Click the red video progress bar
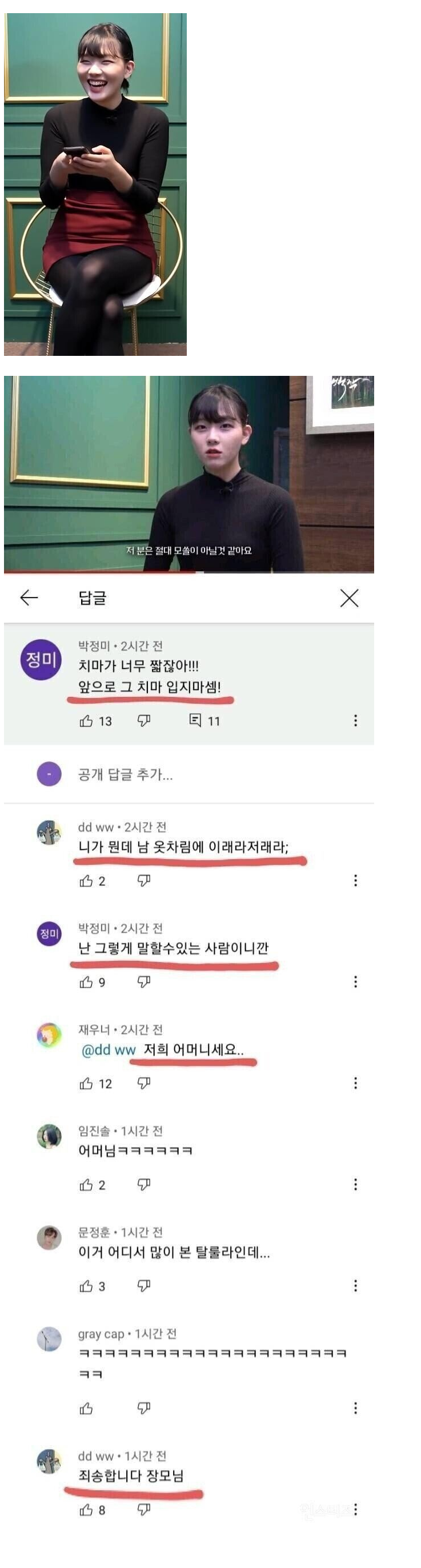421x1568 pixels. click(x=97, y=572)
